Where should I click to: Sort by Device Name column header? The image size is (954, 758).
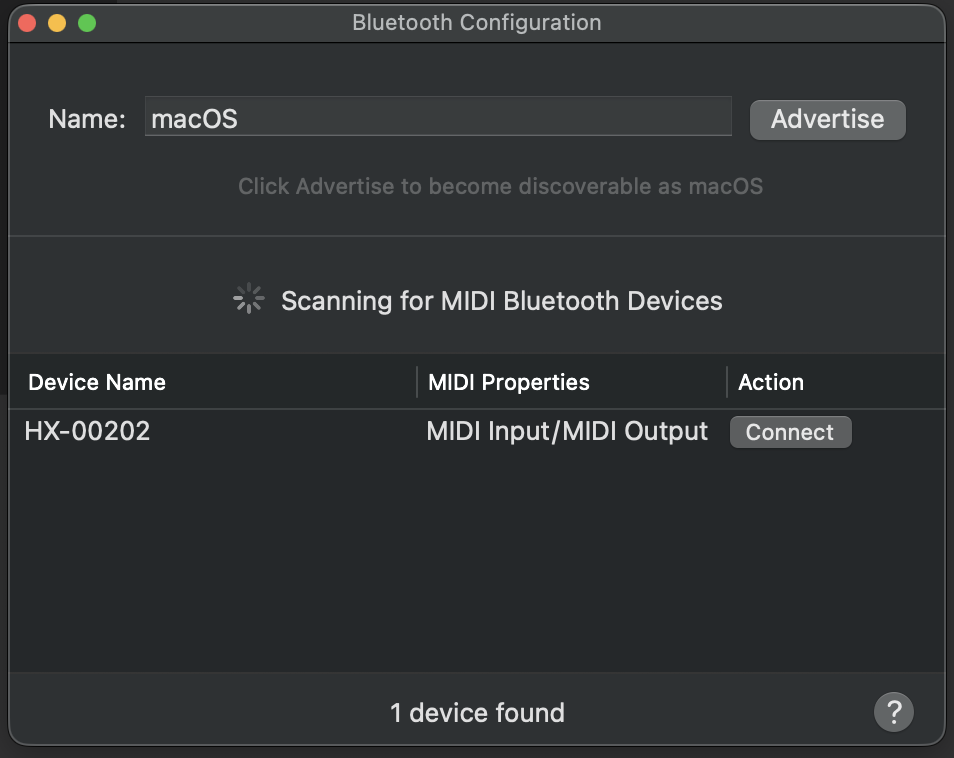(97, 383)
